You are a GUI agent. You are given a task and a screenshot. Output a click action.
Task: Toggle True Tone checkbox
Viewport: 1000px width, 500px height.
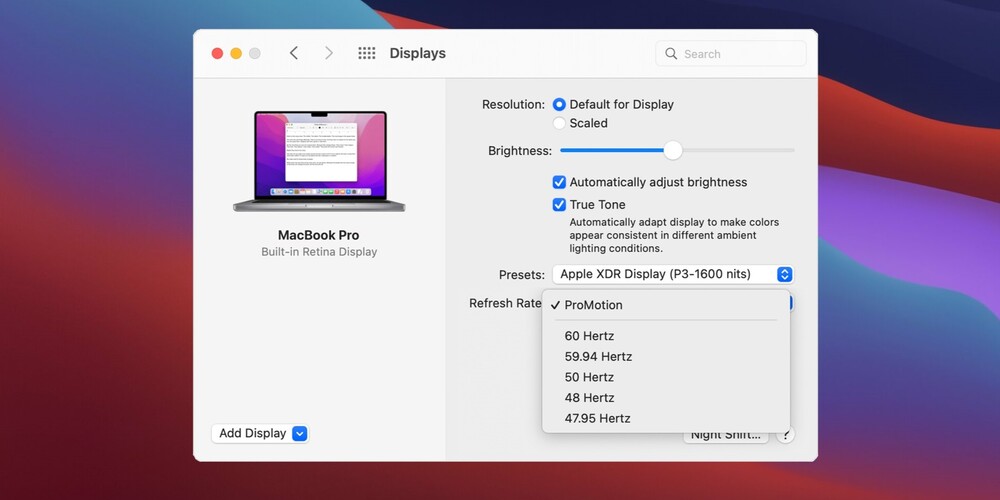pos(559,205)
